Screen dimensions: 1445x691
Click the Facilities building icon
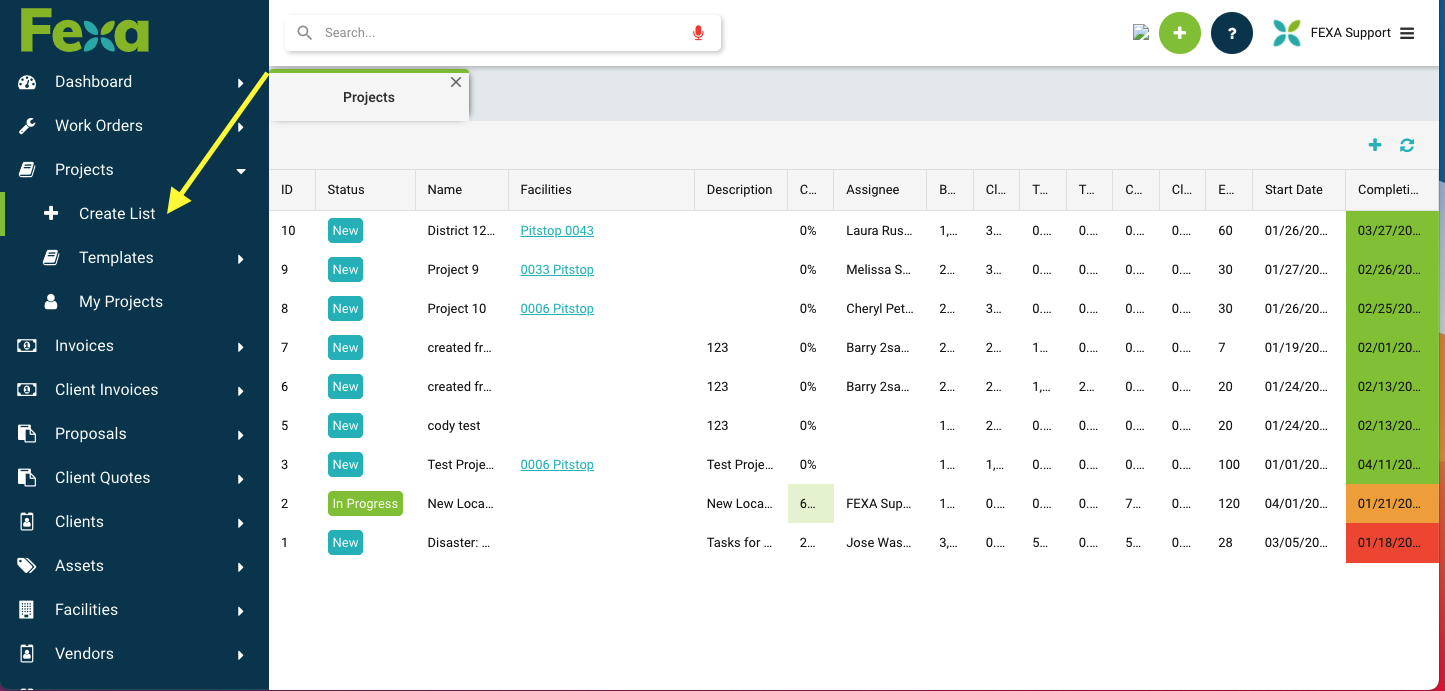pos(27,610)
